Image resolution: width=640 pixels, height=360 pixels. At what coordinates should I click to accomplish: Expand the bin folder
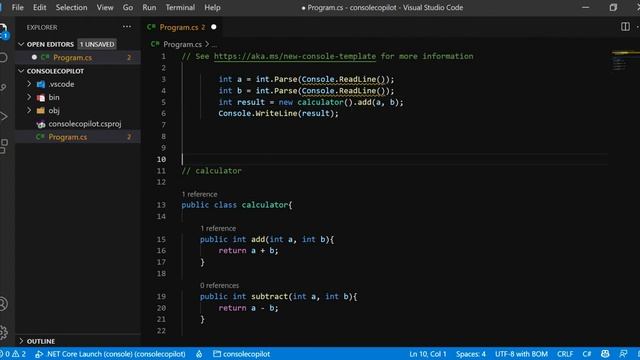[x=29, y=97]
